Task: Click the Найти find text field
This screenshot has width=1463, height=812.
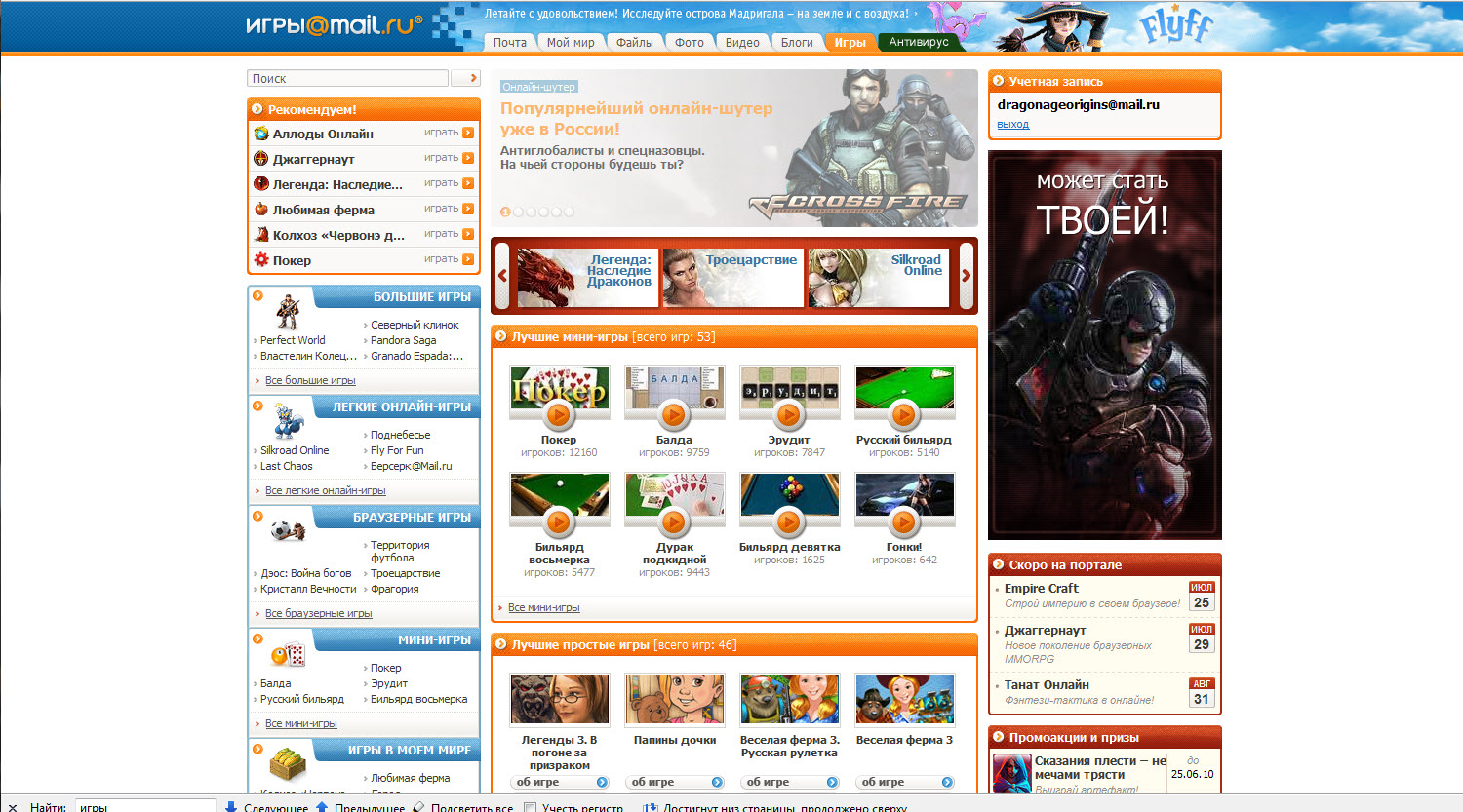Action: coord(144,806)
